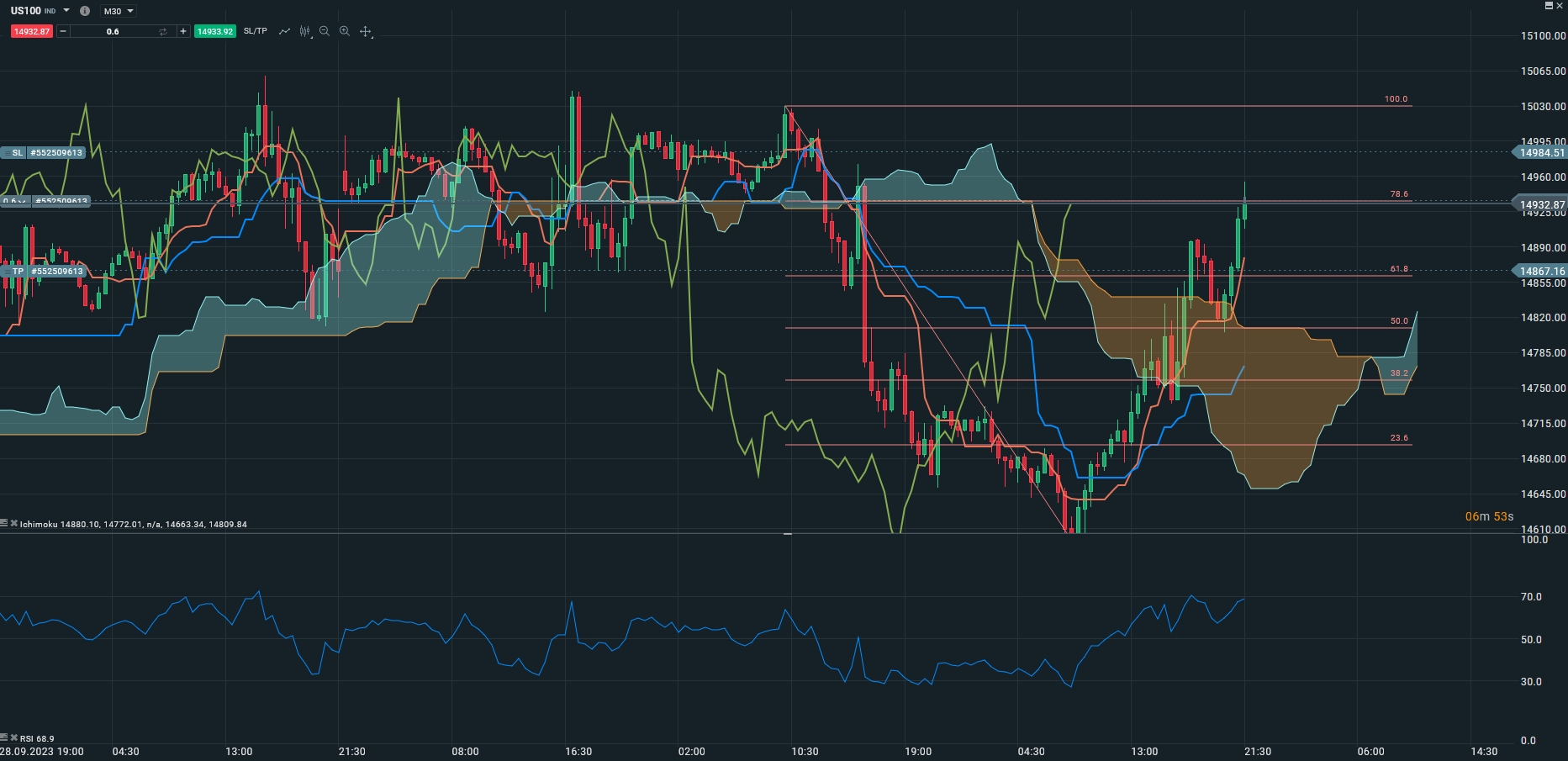Click the 0.6 trade volume input field
Screen dimensions: 1568x761
[x=114, y=31]
